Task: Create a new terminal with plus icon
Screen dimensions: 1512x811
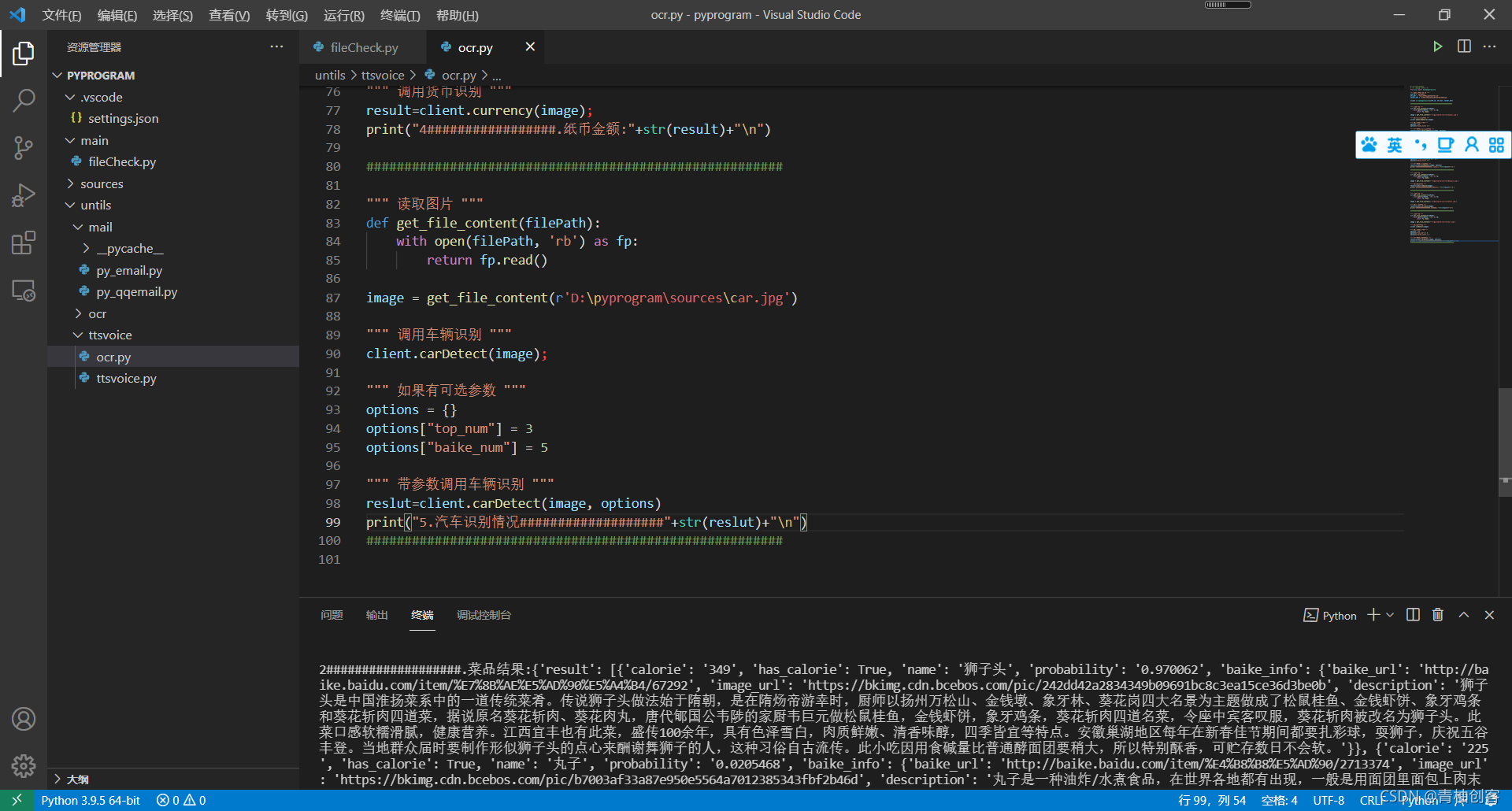Action: tap(1373, 615)
